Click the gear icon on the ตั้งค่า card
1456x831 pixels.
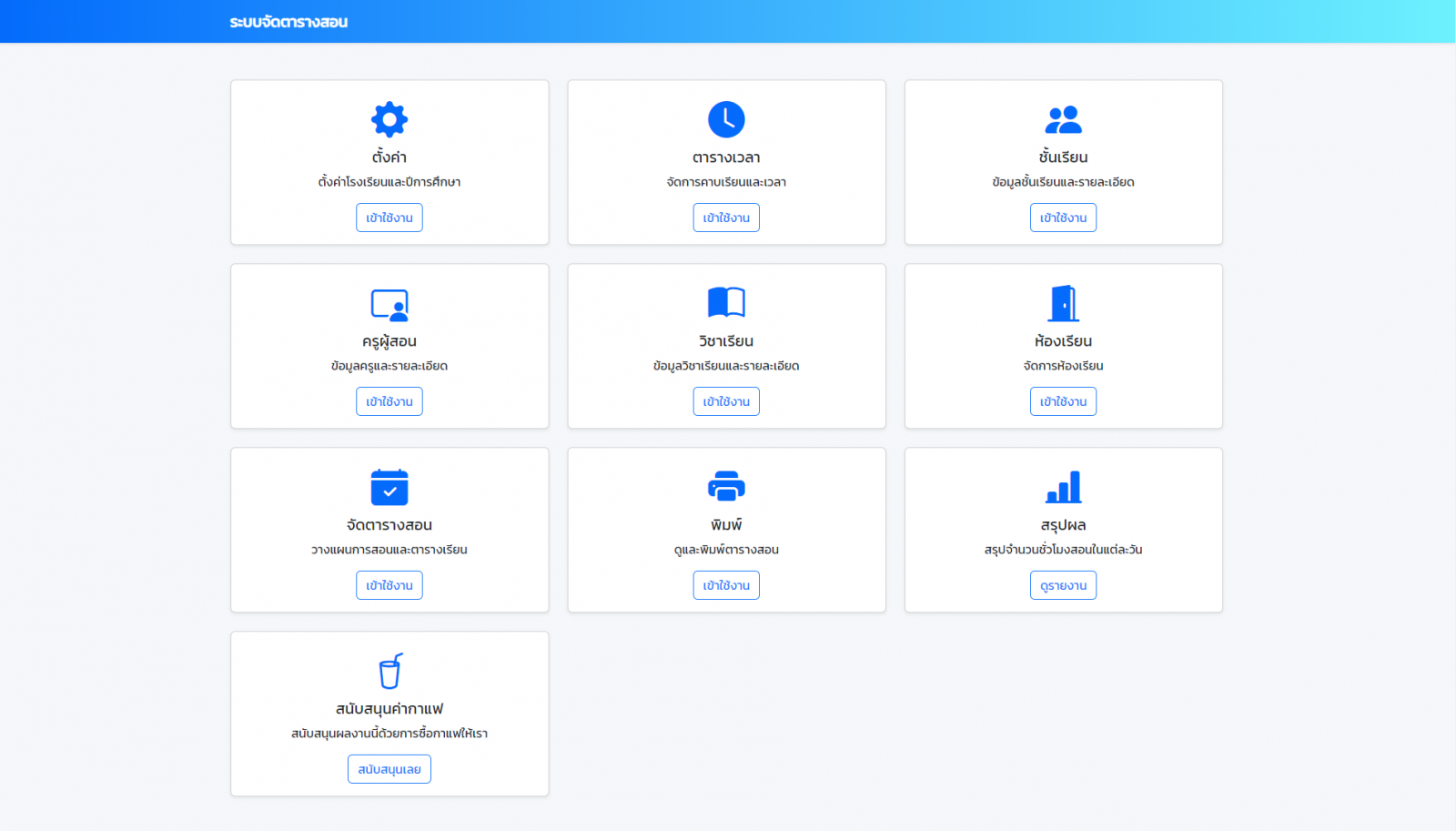point(389,119)
